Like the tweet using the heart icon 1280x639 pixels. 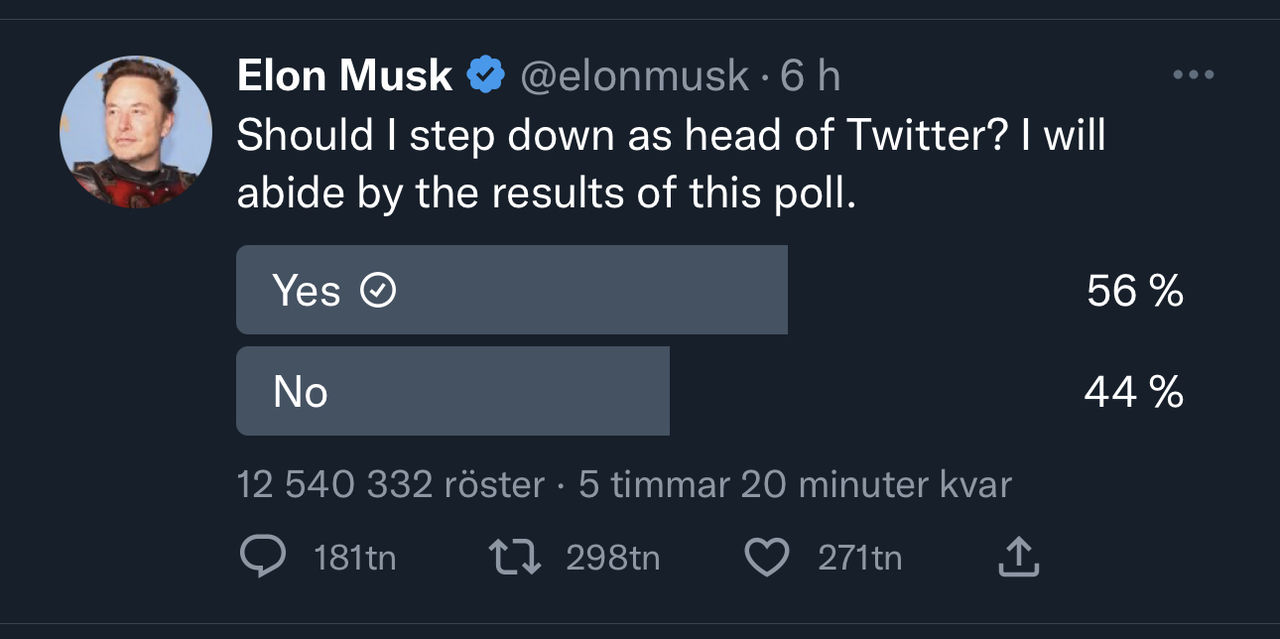pyautogui.click(x=767, y=557)
